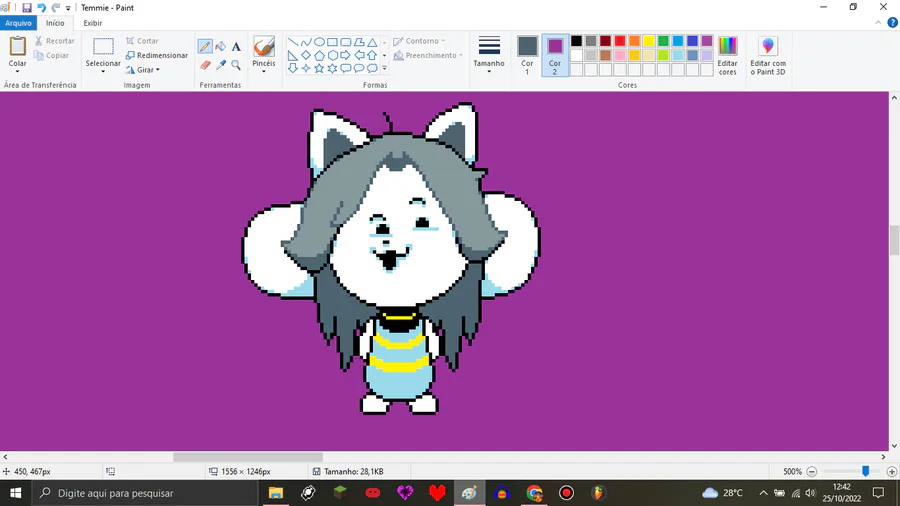Select Cor 1 as the active color

point(527,55)
